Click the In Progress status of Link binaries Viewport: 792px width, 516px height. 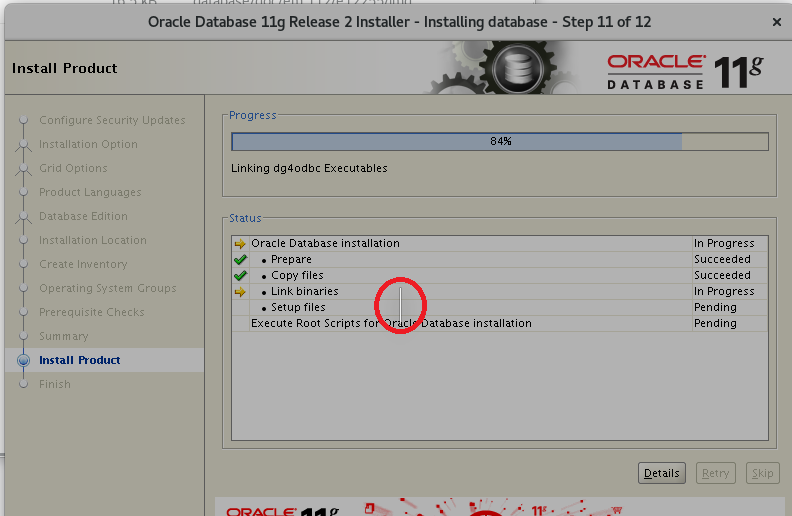coord(724,291)
